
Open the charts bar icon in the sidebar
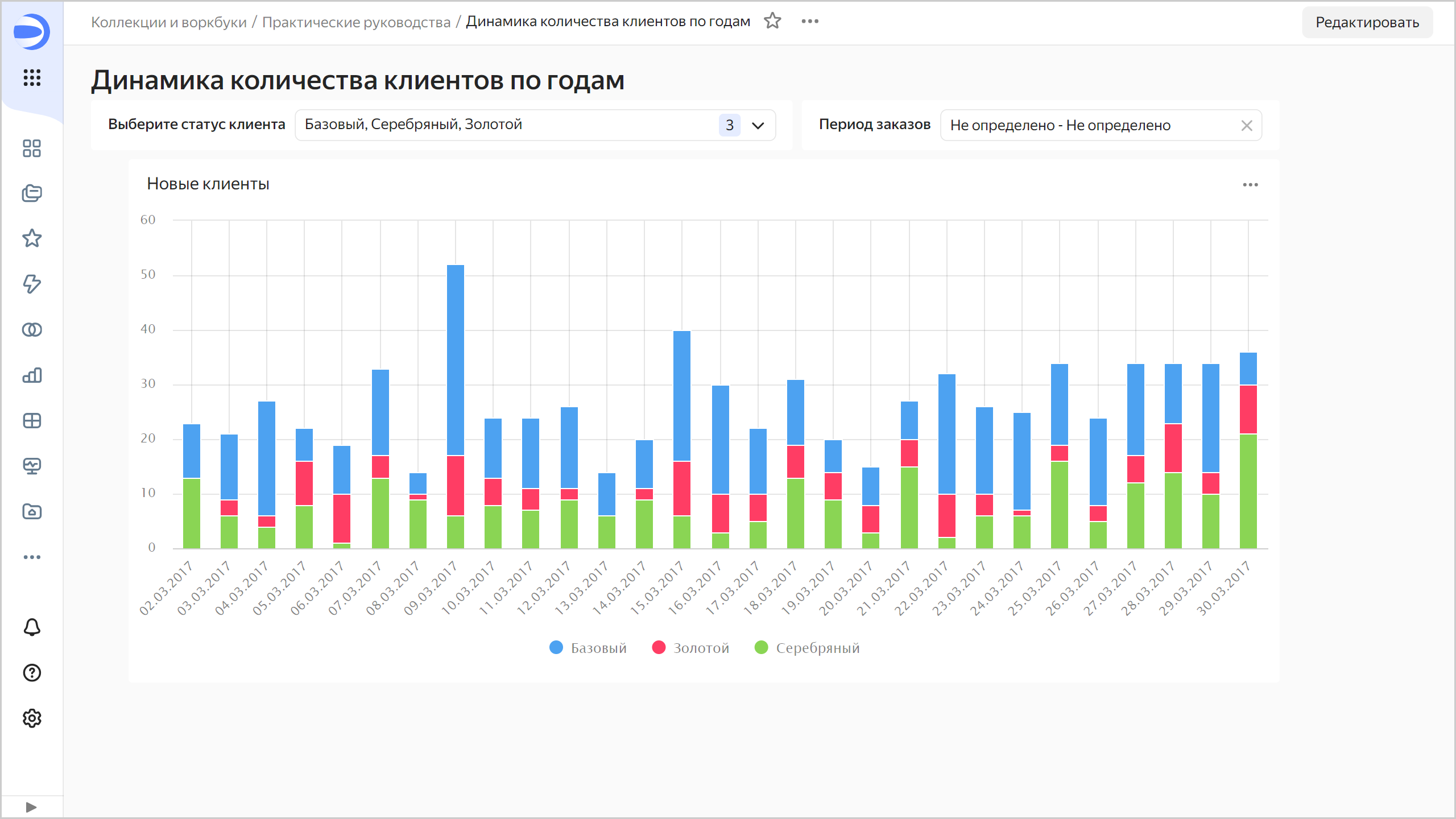pos(32,375)
